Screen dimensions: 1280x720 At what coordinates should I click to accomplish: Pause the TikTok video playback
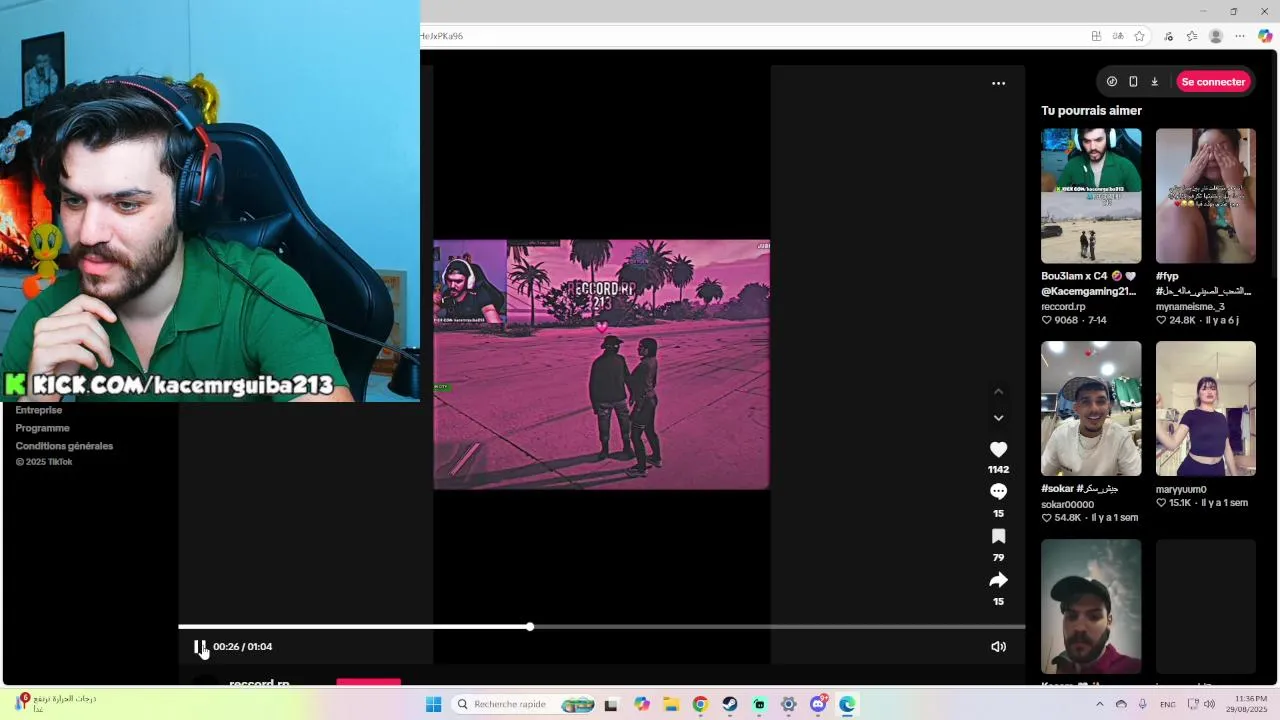(200, 647)
